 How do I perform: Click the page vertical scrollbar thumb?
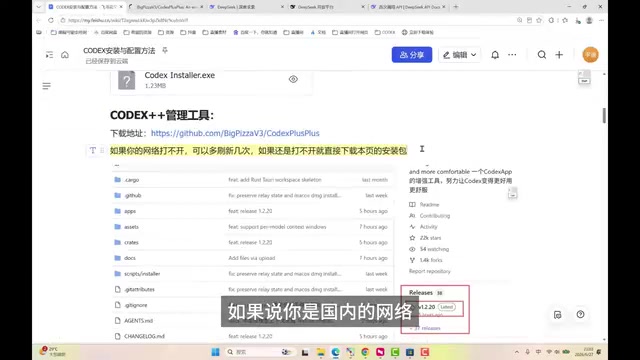[x=604, y=115]
